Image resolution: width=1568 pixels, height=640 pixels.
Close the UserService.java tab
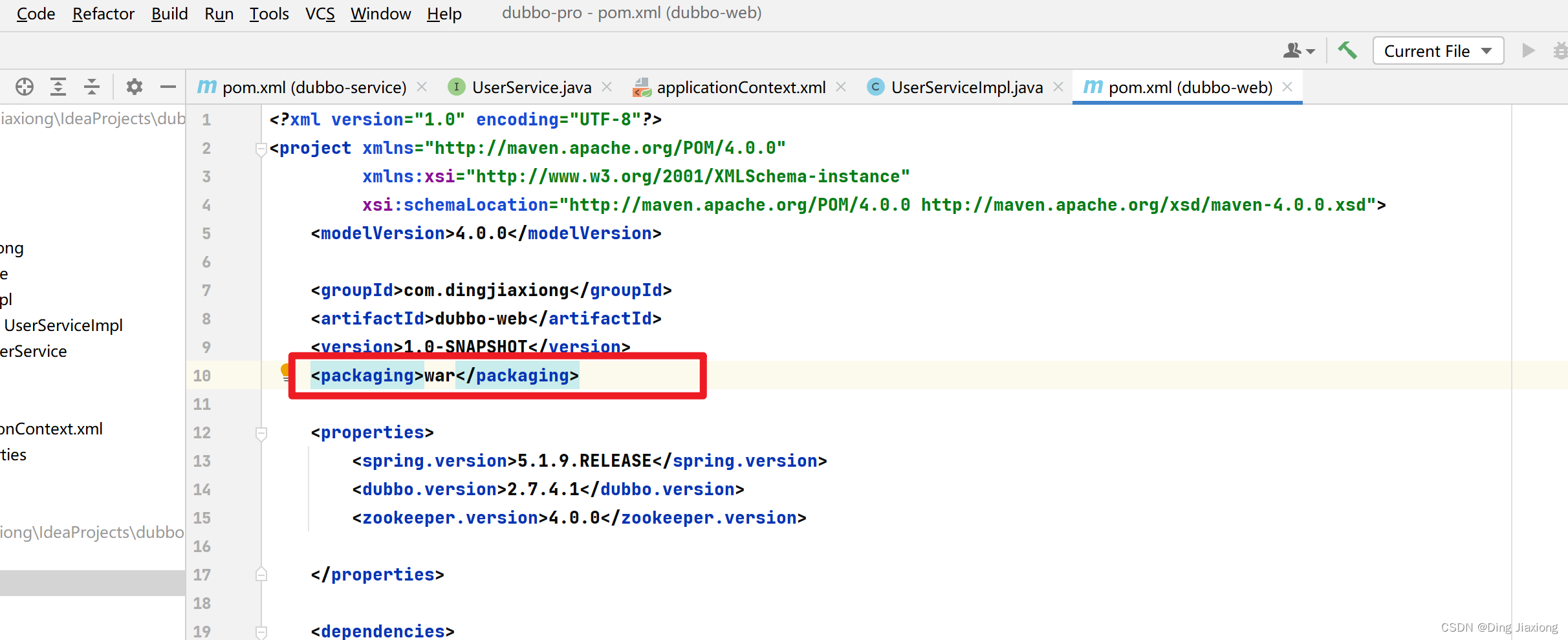[x=607, y=87]
